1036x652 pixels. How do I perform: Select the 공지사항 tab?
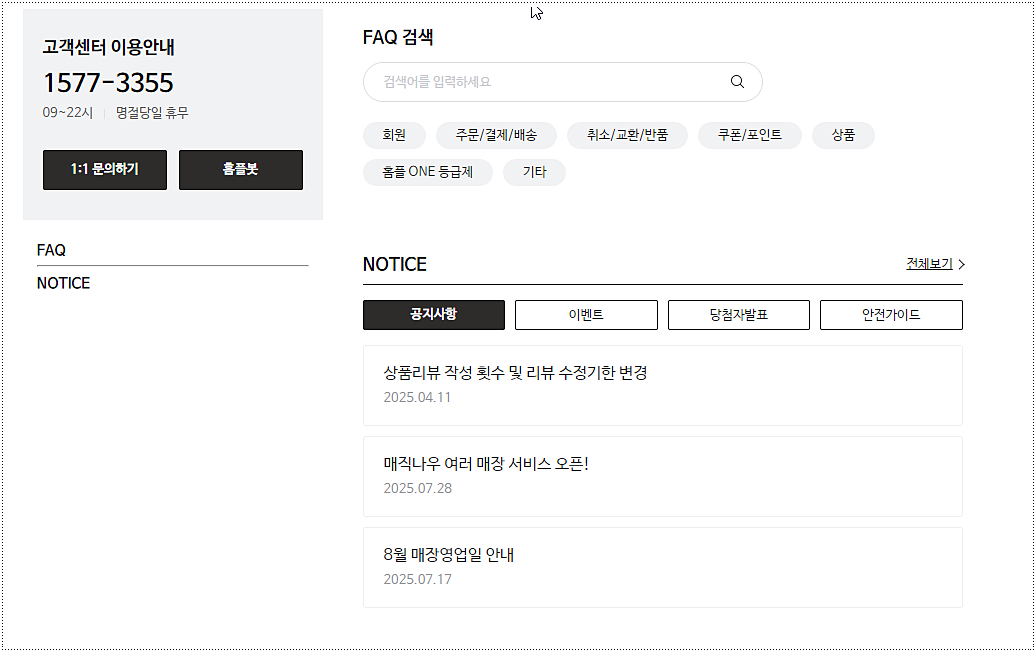pos(433,314)
